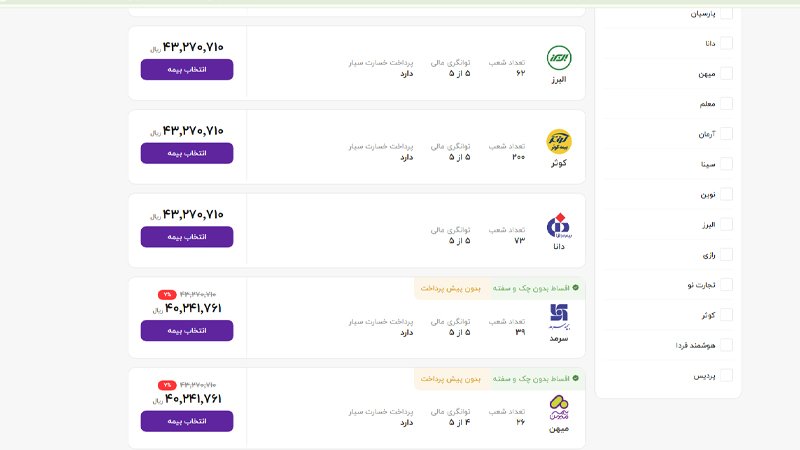
Task: Select the هوشمند فردا filter checkbox
Action: coord(726,345)
